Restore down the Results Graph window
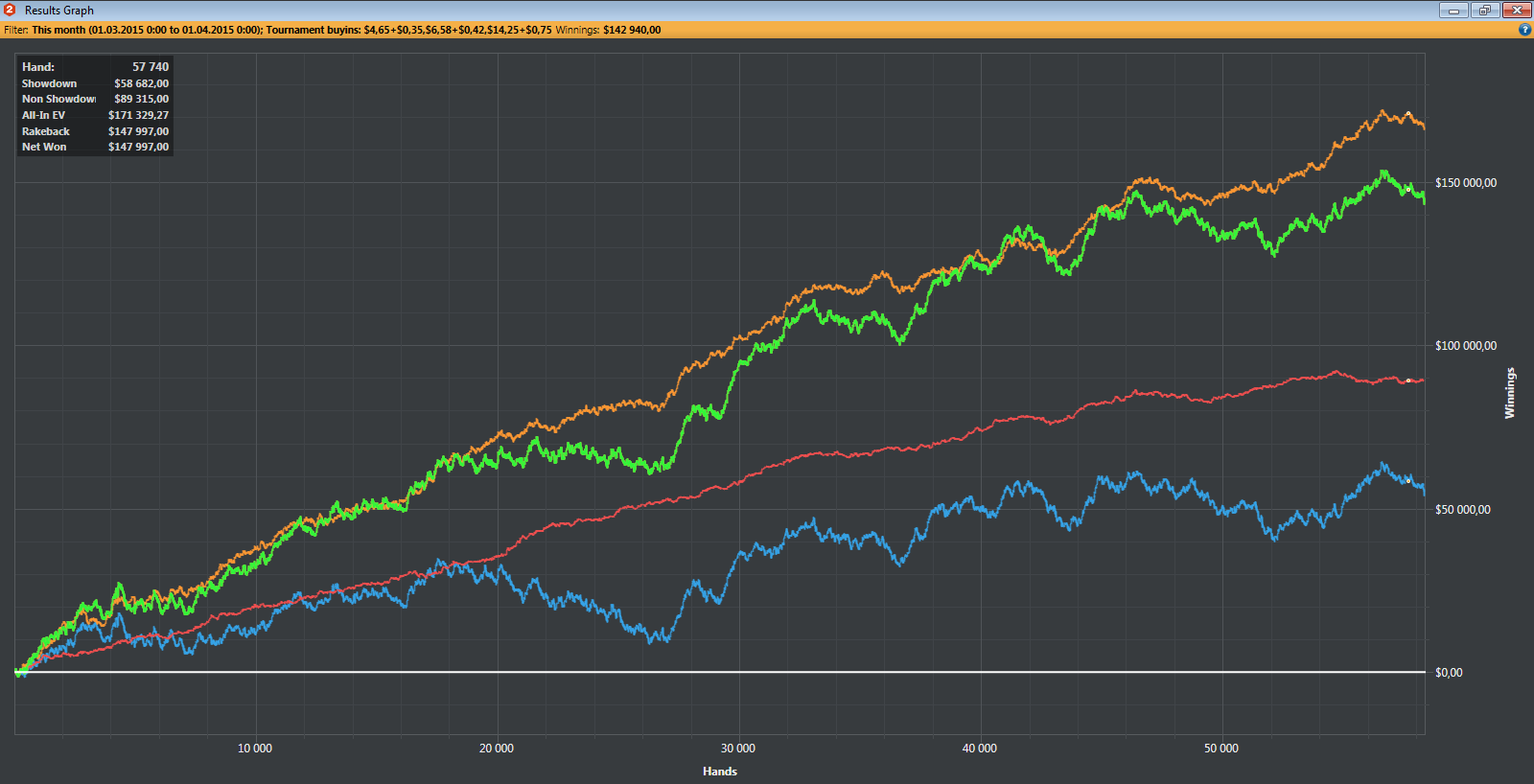The height and width of the screenshot is (784, 1534). 1484,11
